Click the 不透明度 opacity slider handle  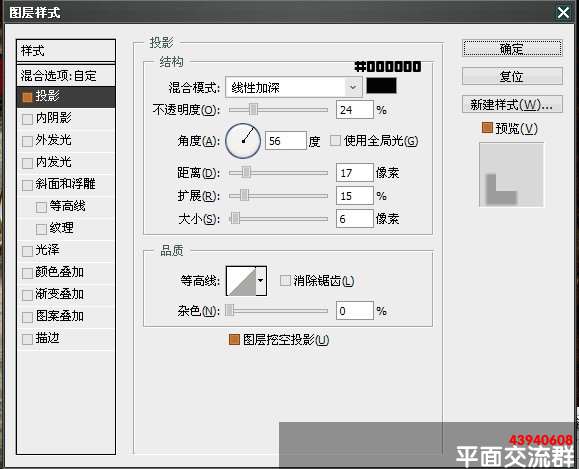tap(253, 110)
